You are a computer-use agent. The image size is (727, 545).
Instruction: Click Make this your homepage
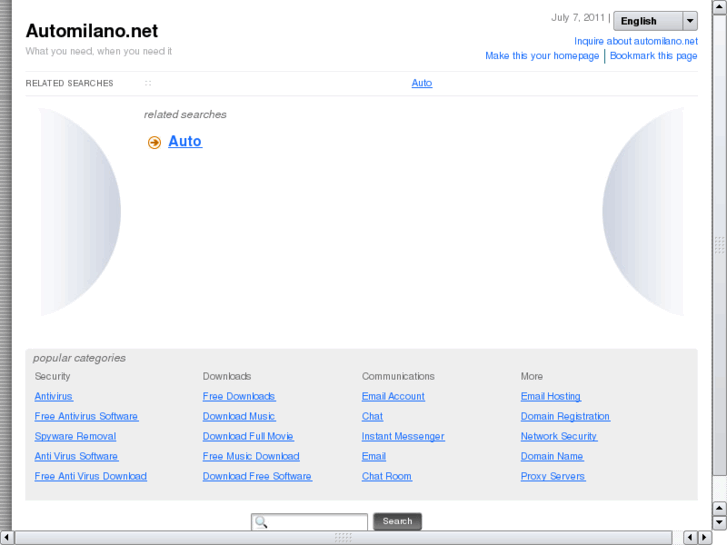[x=542, y=56]
